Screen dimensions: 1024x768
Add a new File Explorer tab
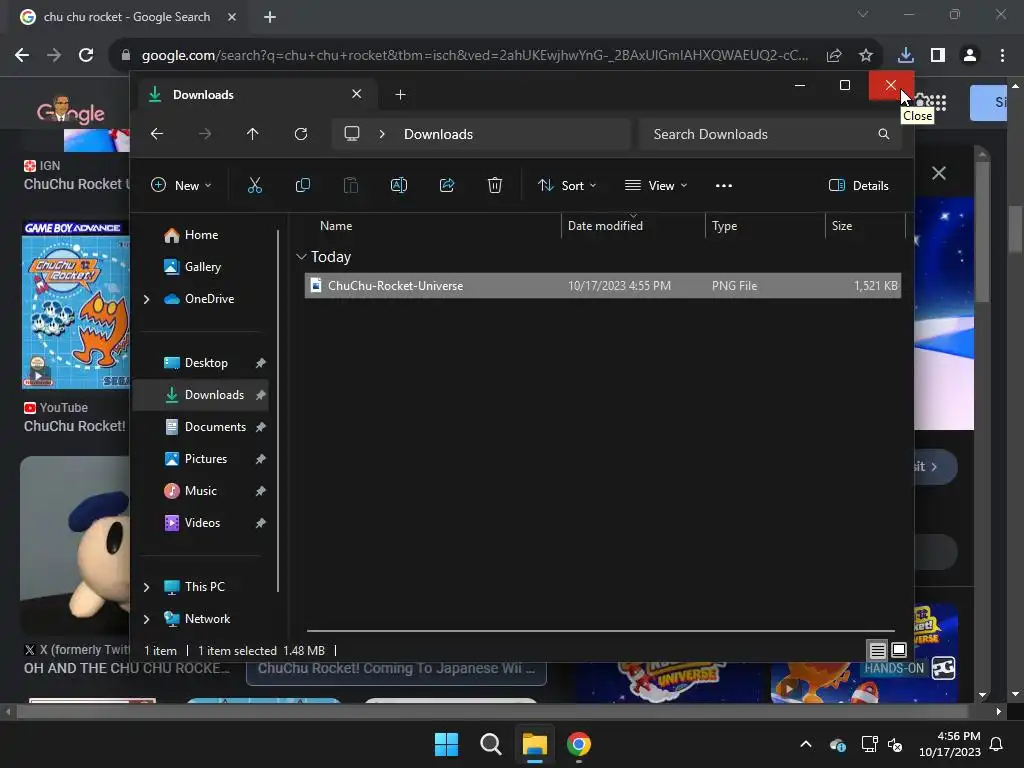400,95
